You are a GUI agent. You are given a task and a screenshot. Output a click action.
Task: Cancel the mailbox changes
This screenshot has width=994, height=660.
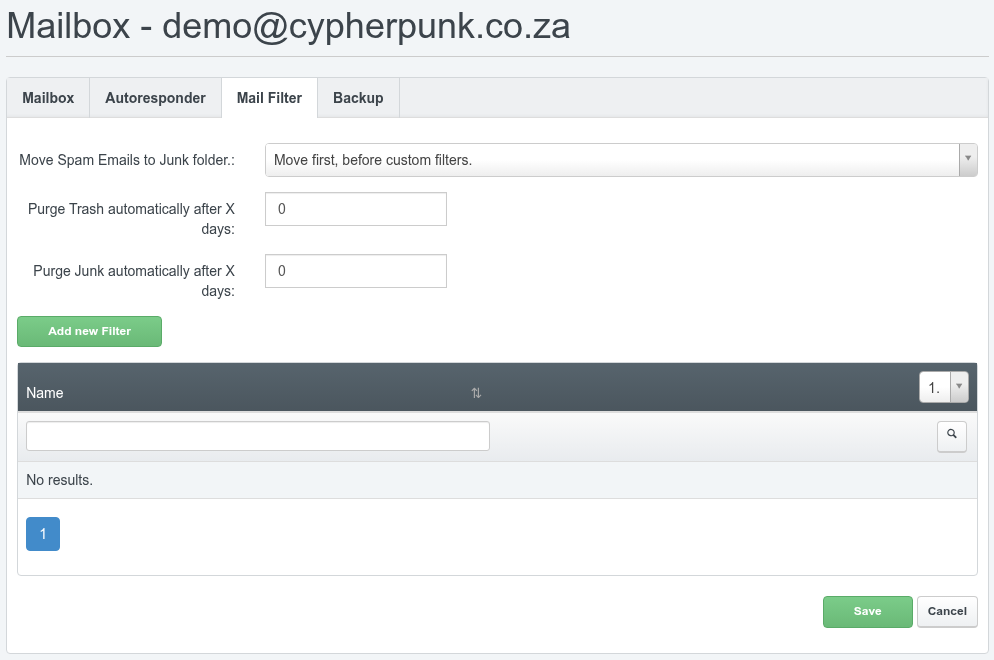947,612
